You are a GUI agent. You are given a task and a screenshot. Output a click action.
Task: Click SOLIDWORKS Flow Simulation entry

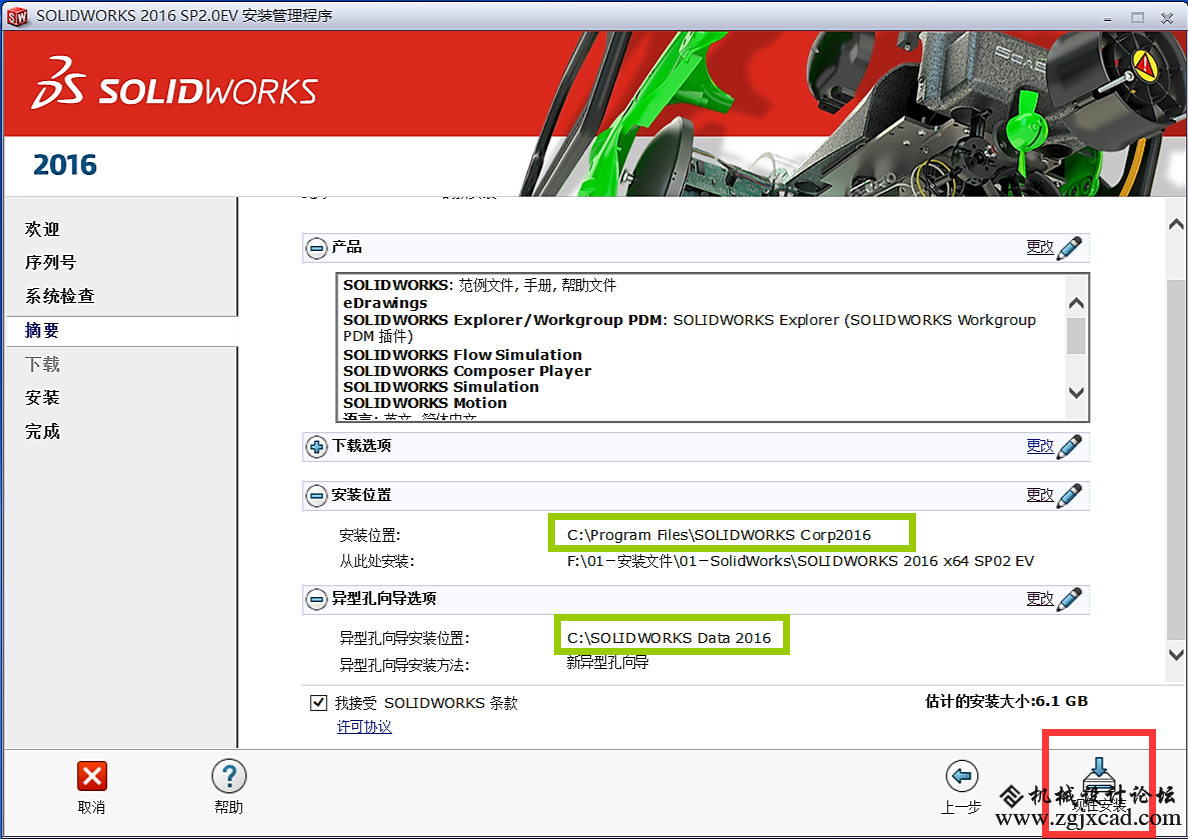[462, 355]
